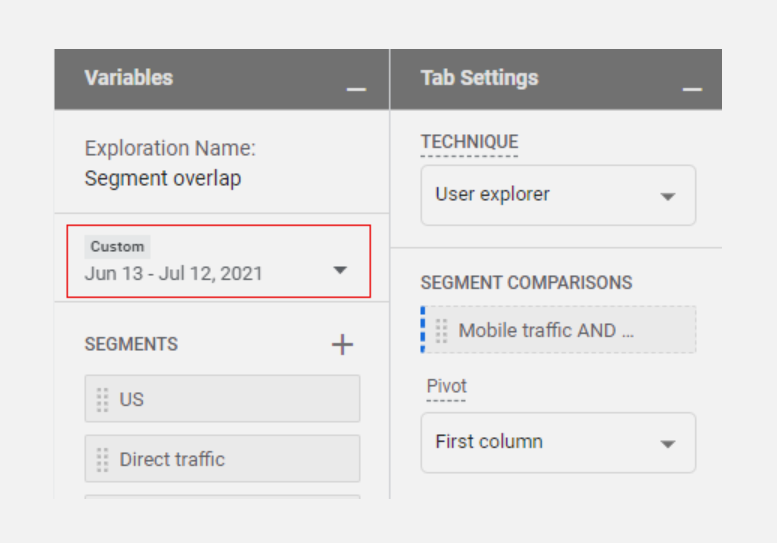Open the User explorer technique dropdown
The height and width of the screenshot is (543, 777).
click(558, 195)
